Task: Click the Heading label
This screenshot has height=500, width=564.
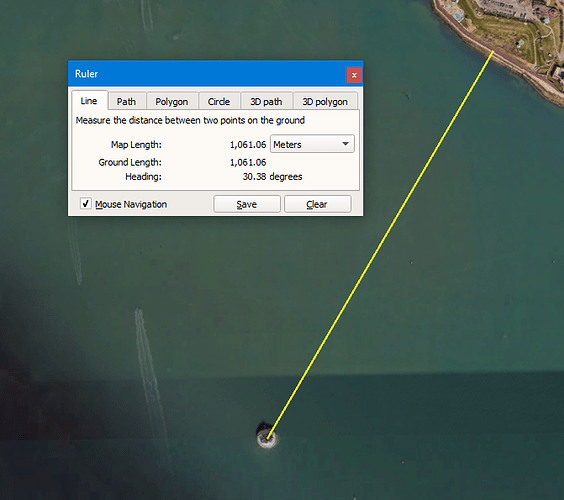Action: pos(143,177)
